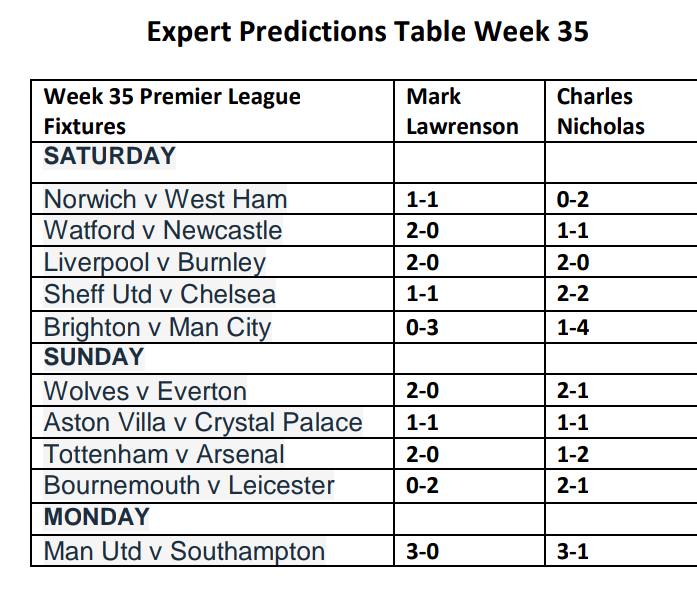Click the Expert Predictions Table Week 35 title
697x591 pixels.
tap(367, 32)
